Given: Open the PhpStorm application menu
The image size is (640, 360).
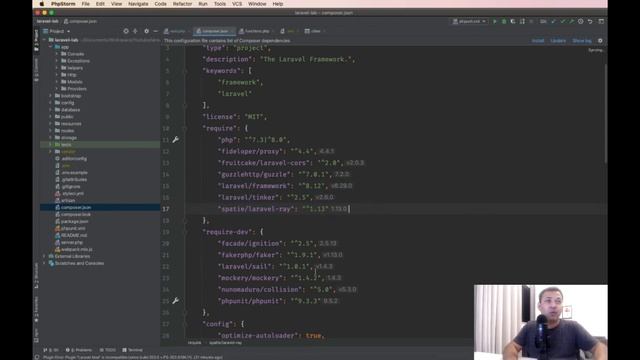Looking at the screenshot, I should 63,4.
